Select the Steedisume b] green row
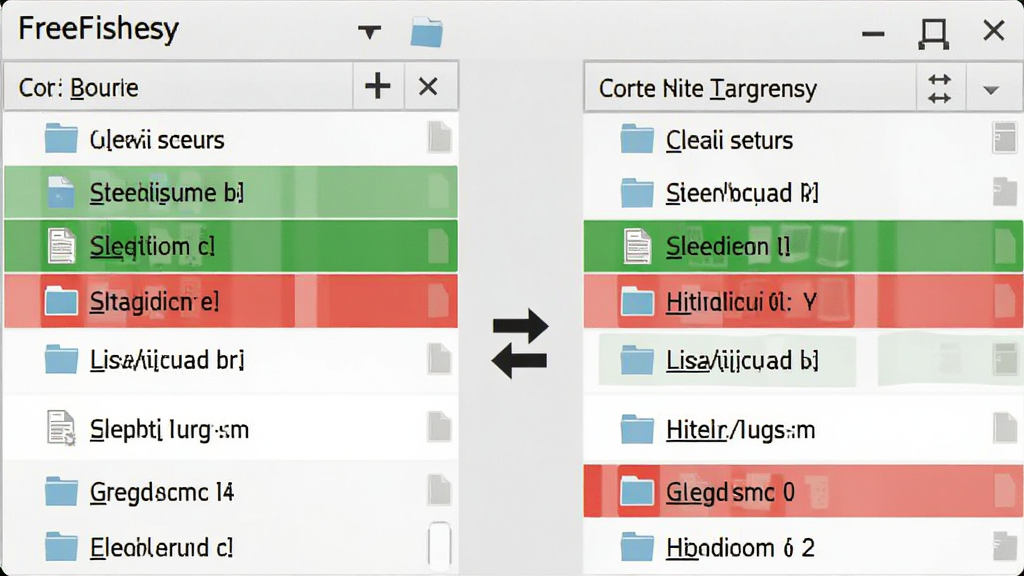This screenshot has width=1024, height=576. [x=231, y=192]
